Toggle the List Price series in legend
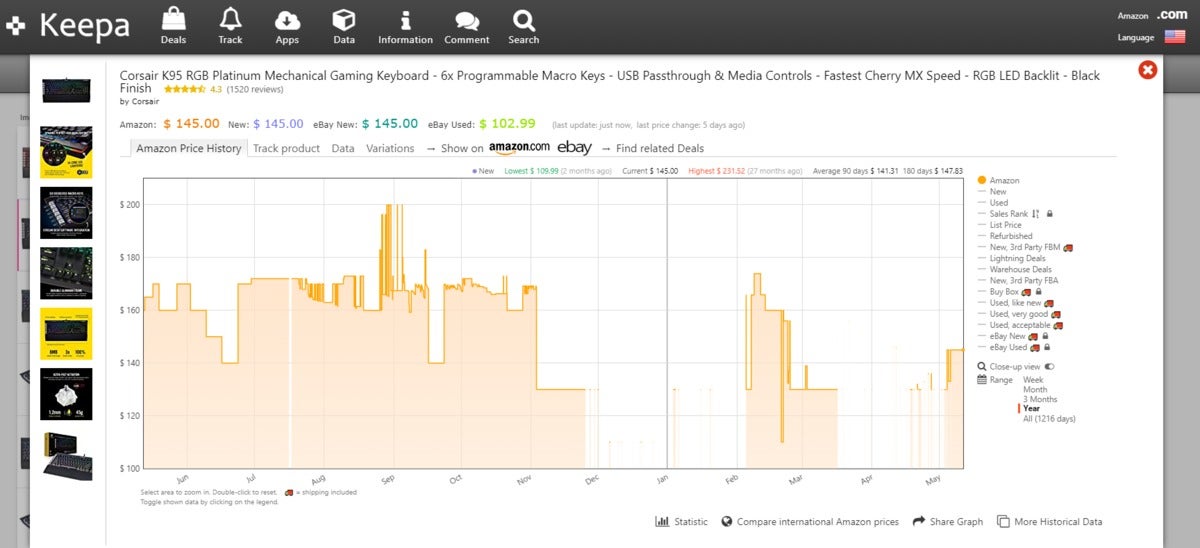1200x548 pixels. click(1006, 225)
